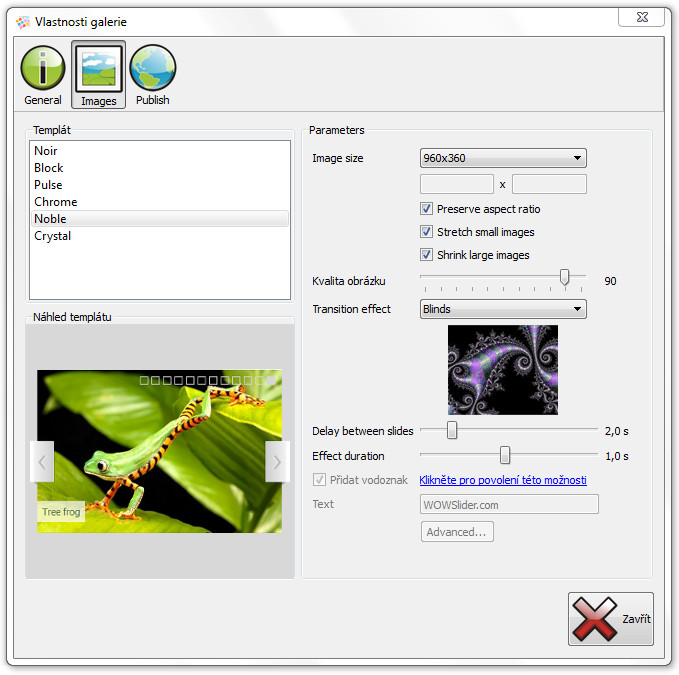Open the Image size dropdown 960x360
The image size is (679, 675).
[503, 158]
